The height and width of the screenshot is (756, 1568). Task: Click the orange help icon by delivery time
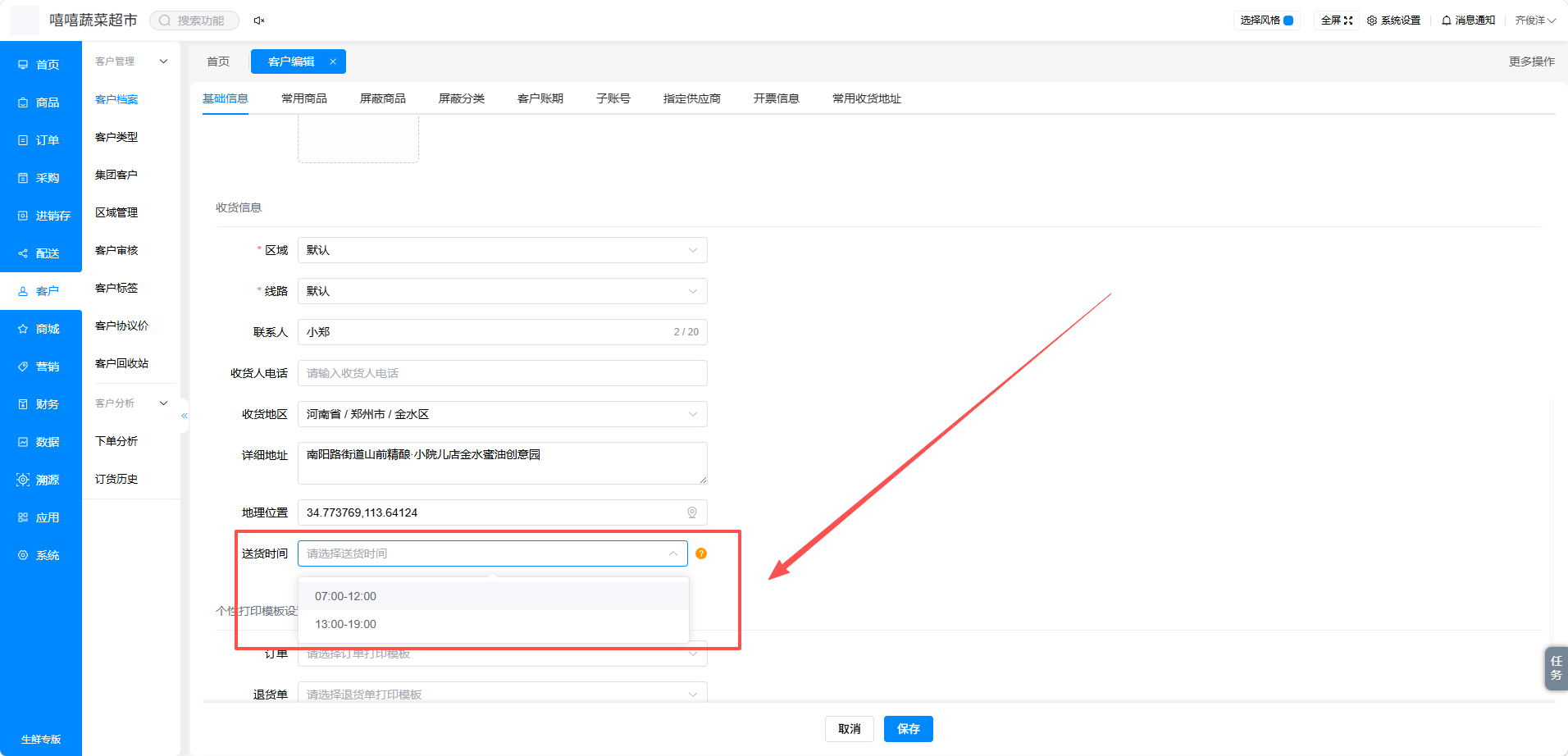tap(701, 553)
